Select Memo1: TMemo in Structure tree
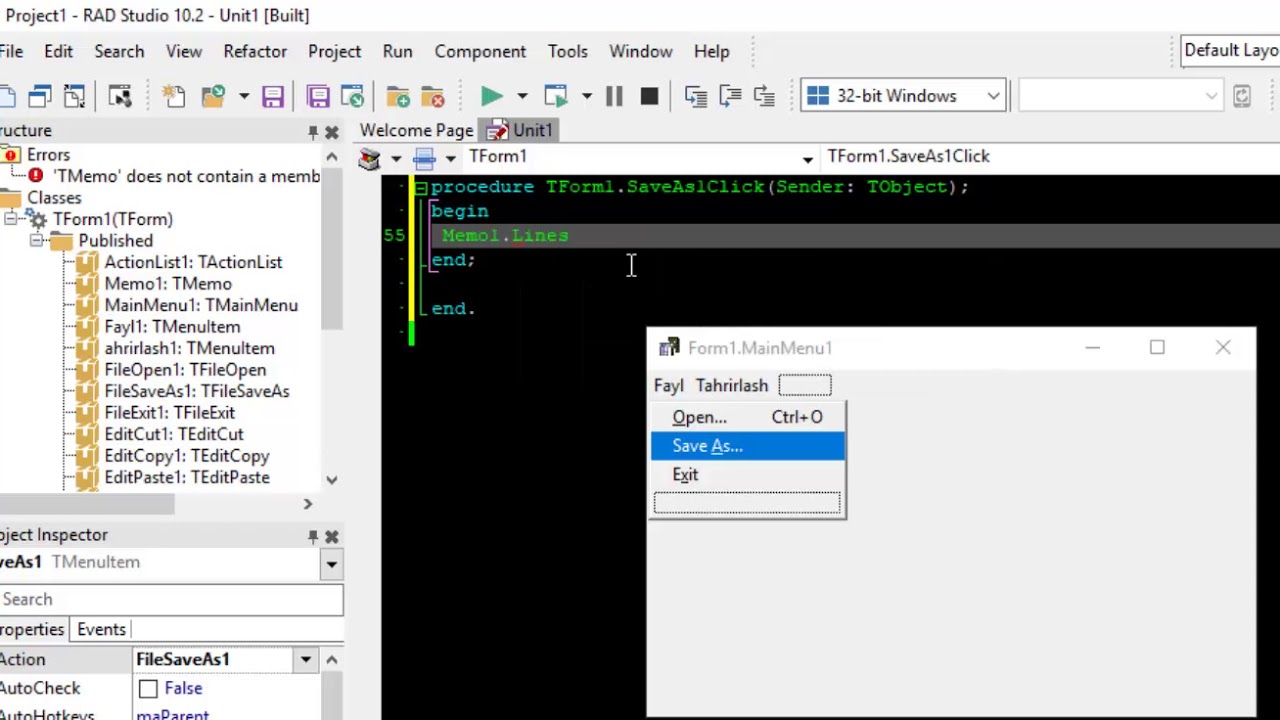This screenshot has width=1280, height=720. [x=168, y=284]
